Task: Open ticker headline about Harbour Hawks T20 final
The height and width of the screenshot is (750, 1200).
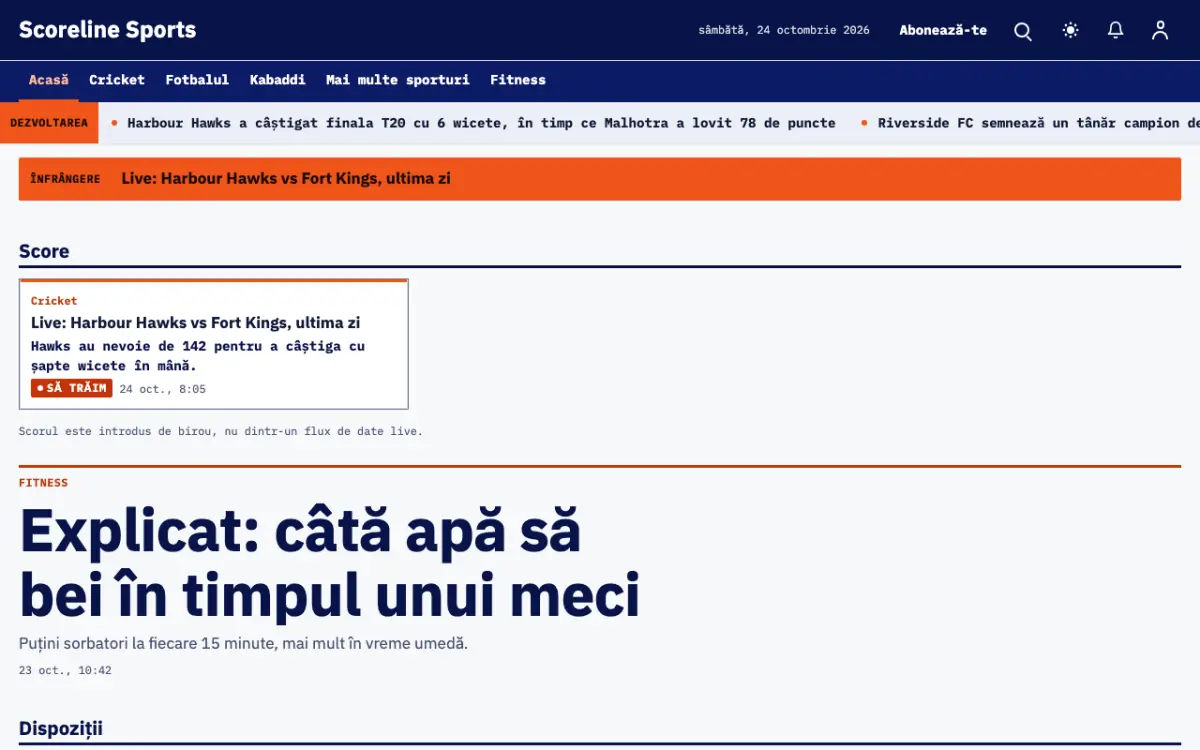Action: [x=481, y=123]
